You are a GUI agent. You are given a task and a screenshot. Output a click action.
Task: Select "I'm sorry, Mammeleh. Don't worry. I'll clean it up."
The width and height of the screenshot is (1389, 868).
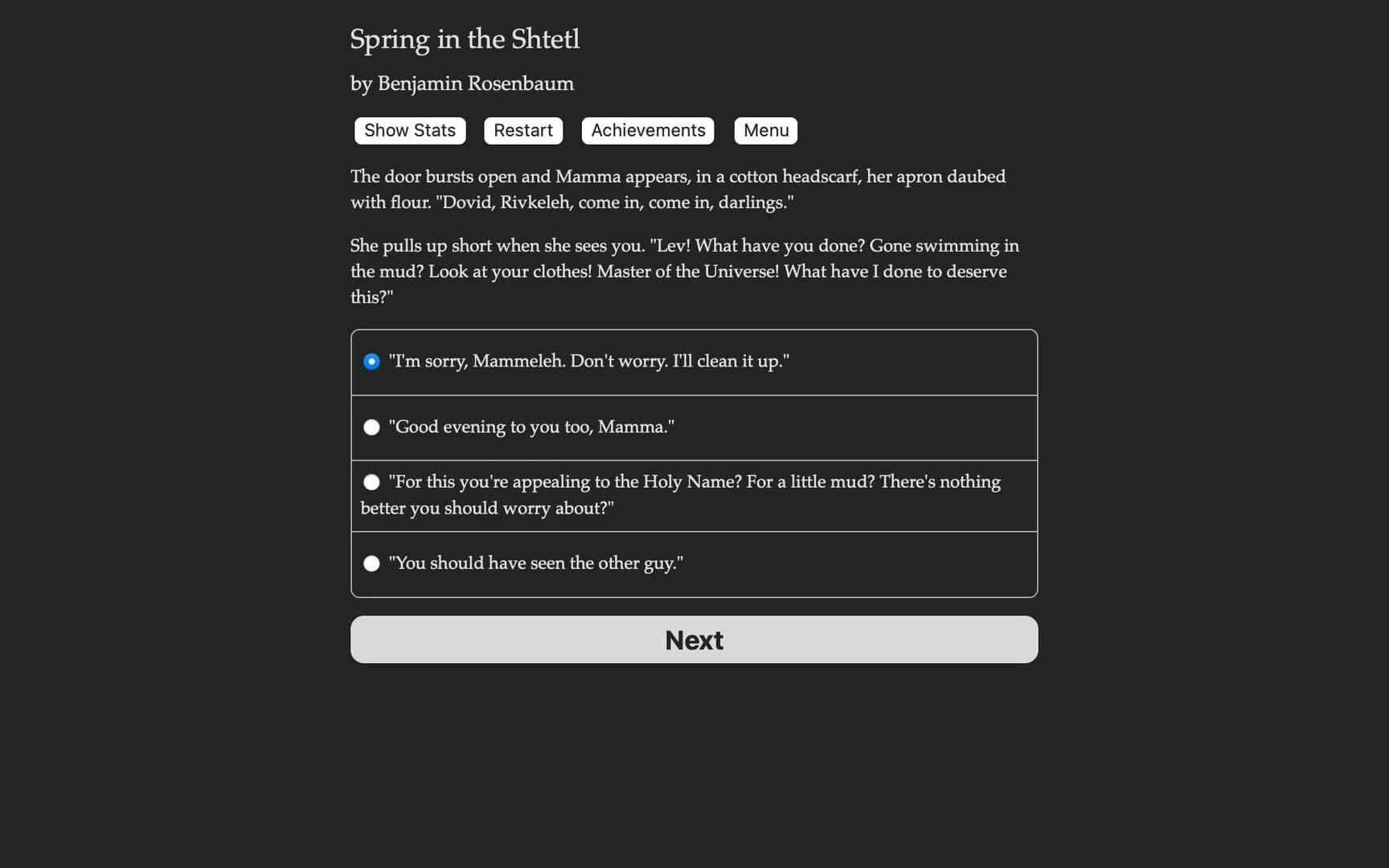point(589,361)
